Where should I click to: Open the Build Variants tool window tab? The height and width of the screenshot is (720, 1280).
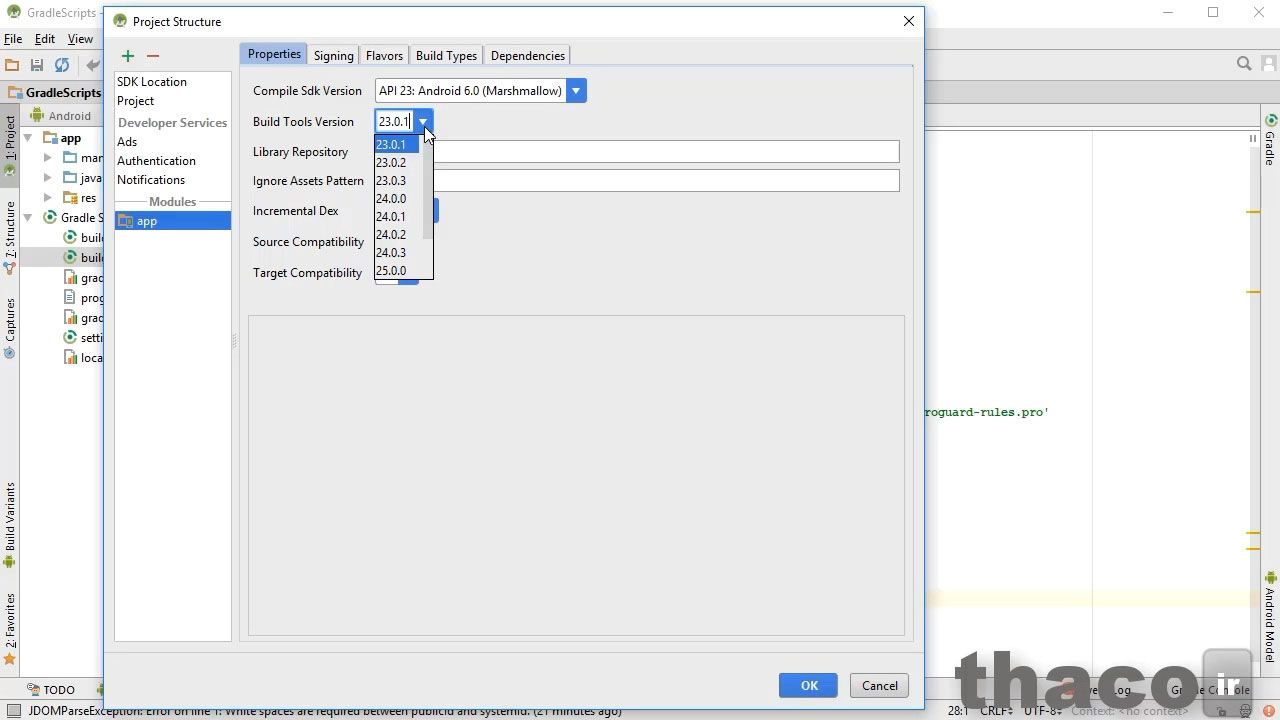coord(10,524)
